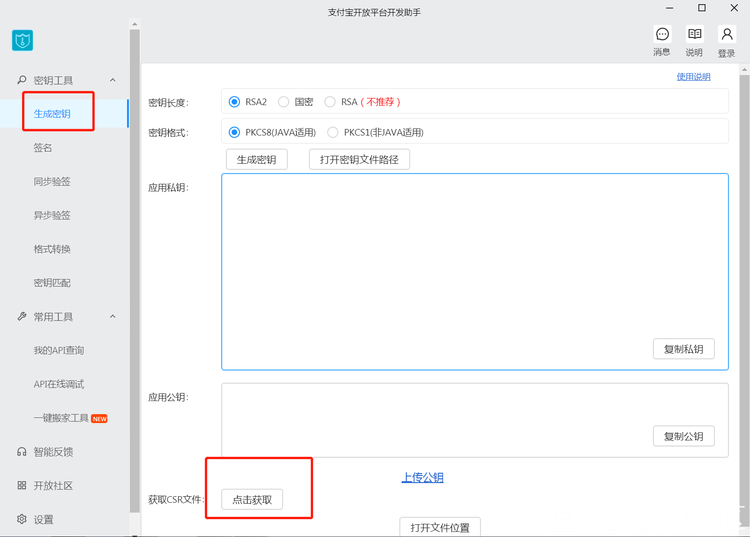Click the NEW badge on 一键搬家工具
Viewport: 750px width, 537px height.
click(x=99, y=419)
